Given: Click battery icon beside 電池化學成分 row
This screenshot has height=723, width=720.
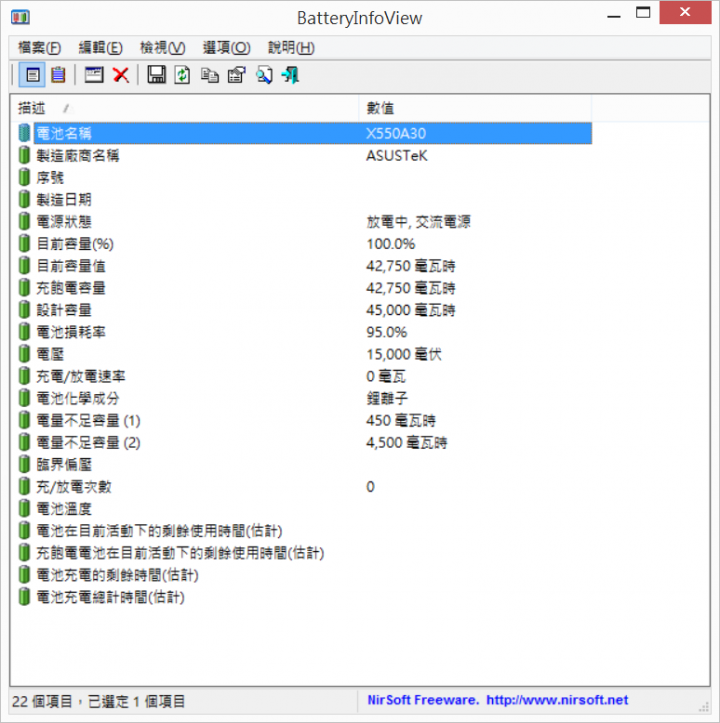Looking at the screenshot, I should tap(24, 399).
